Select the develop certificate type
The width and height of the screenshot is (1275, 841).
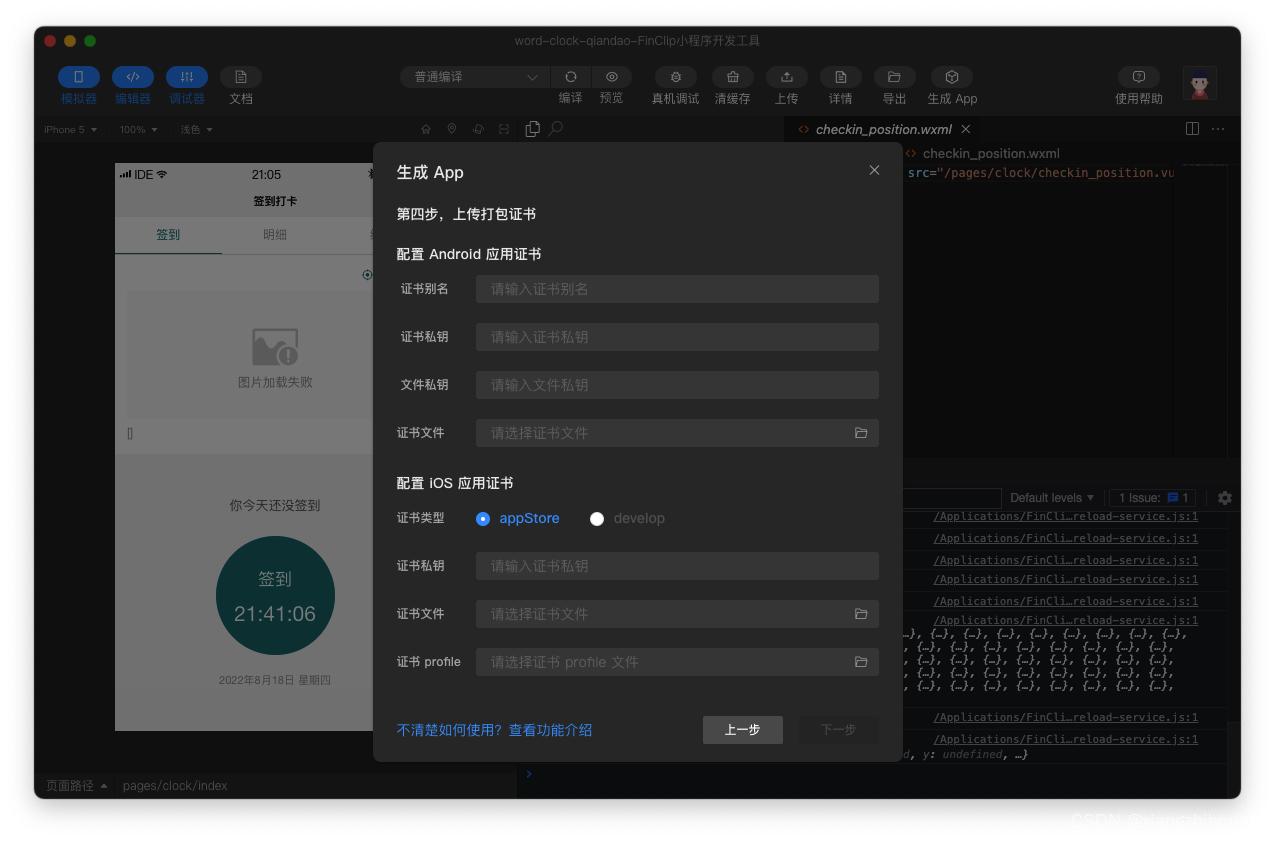pos(597,519)
